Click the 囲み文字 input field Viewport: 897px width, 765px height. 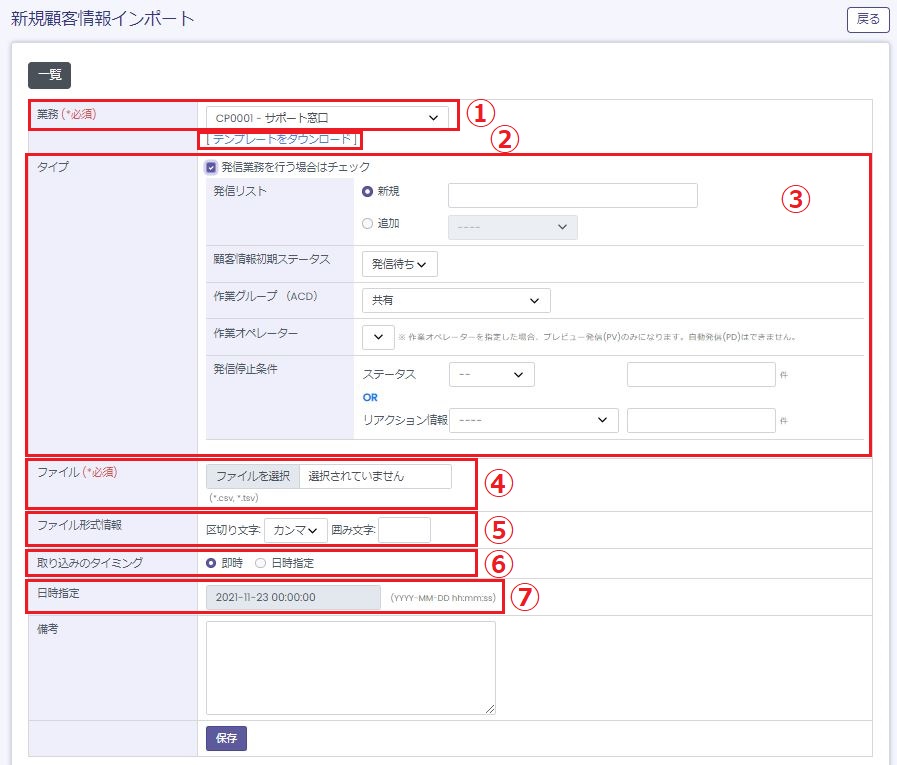click(404, 530)
